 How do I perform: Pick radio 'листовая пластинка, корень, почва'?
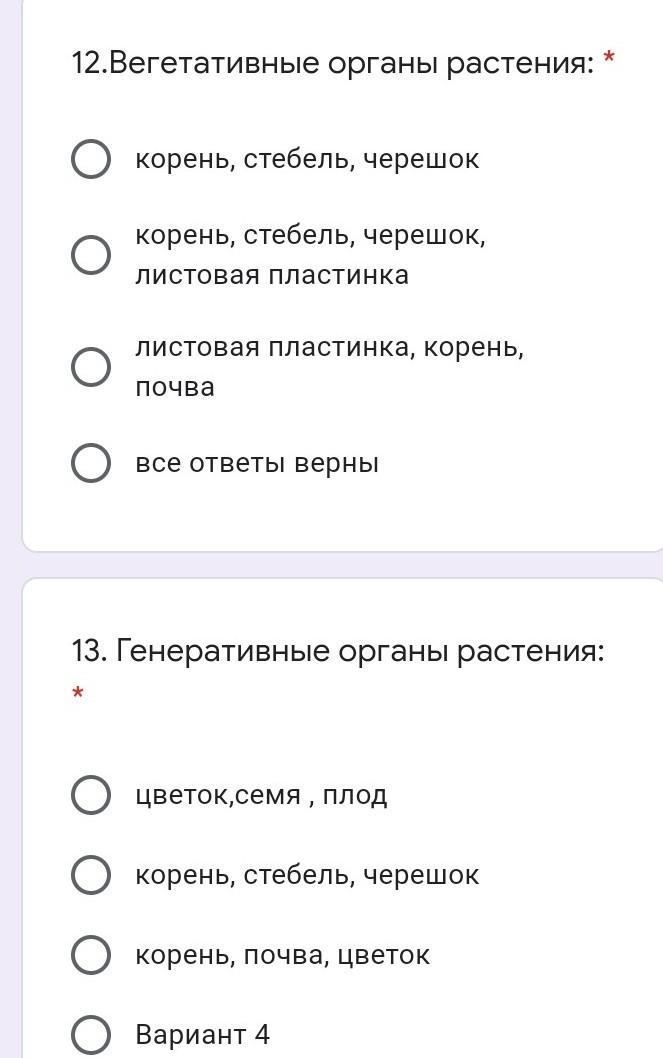(91, 367)
